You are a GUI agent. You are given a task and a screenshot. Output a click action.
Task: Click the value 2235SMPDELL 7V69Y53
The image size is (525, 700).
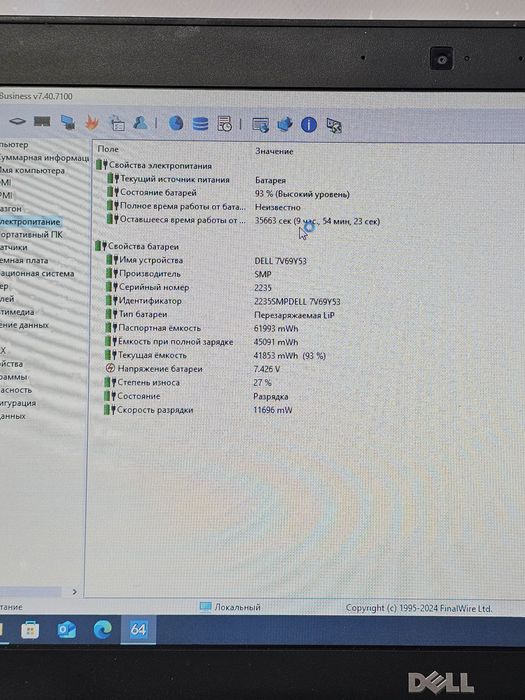[x=297, y=302]
